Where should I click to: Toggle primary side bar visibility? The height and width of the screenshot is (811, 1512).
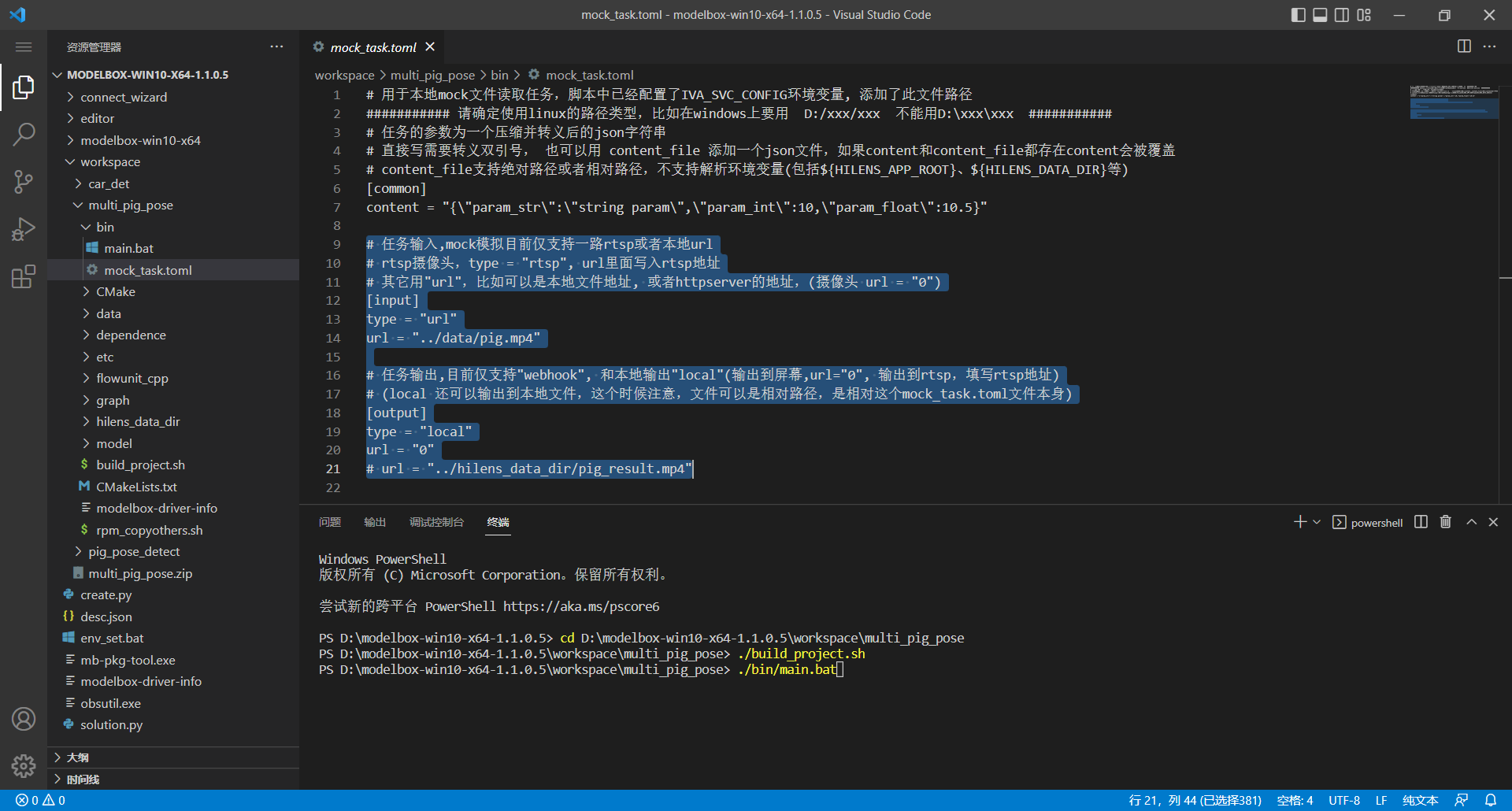click(1299, 15)
